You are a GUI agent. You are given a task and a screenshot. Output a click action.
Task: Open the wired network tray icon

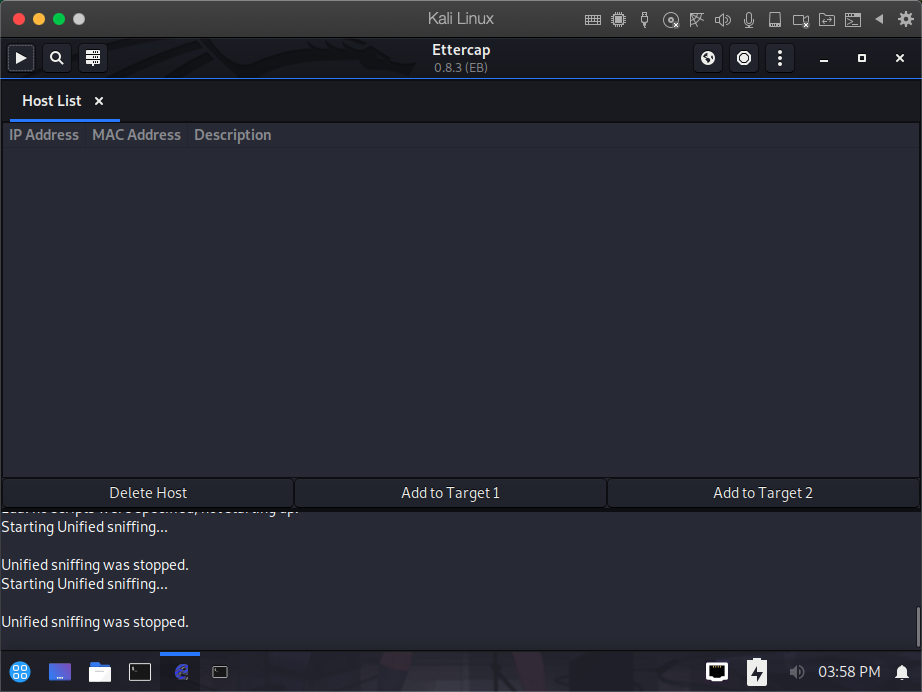coord(717,671)
